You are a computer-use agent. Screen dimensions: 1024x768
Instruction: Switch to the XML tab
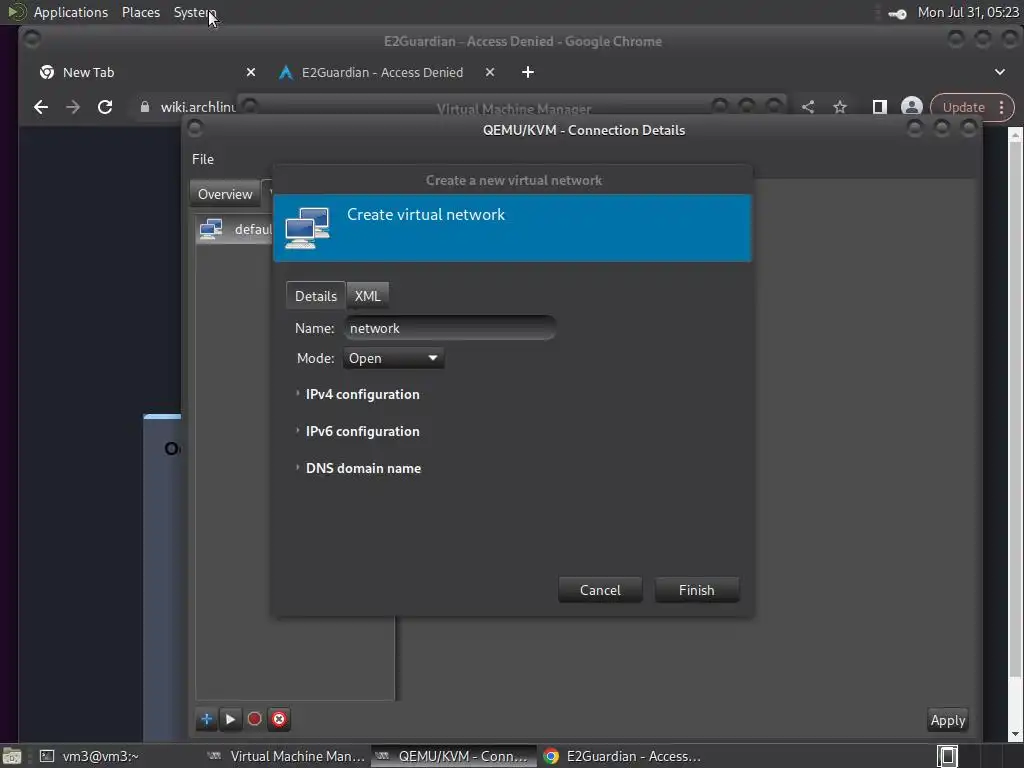pyautogui.click(x=368, y=296)
